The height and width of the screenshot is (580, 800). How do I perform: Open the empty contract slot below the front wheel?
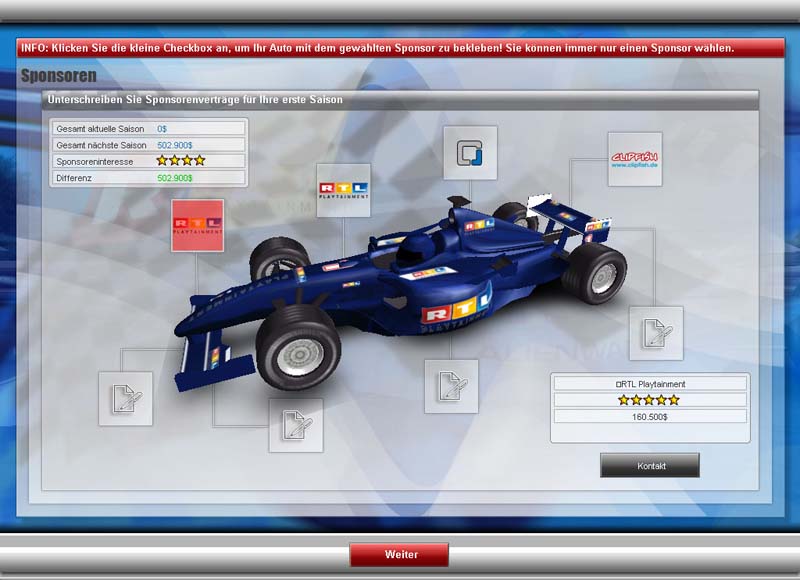(x=295, y=425)
